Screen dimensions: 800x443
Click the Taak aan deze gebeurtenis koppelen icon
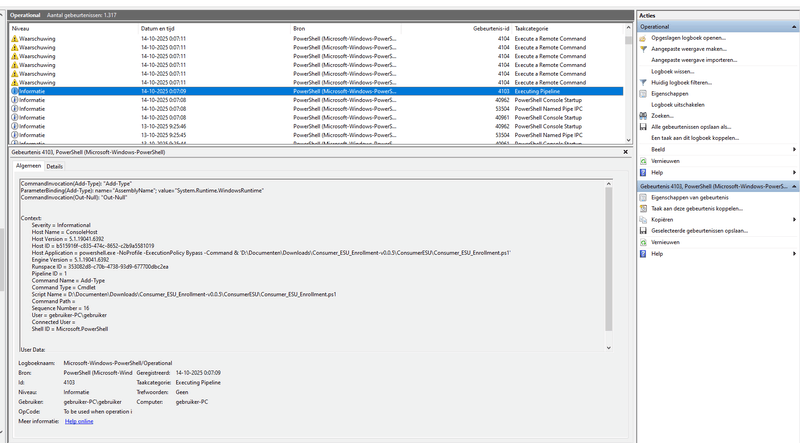click(643, 209)
